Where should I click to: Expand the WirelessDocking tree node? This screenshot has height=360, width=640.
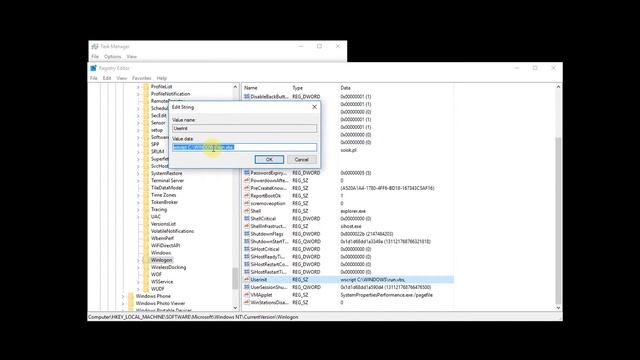[138, 267]
